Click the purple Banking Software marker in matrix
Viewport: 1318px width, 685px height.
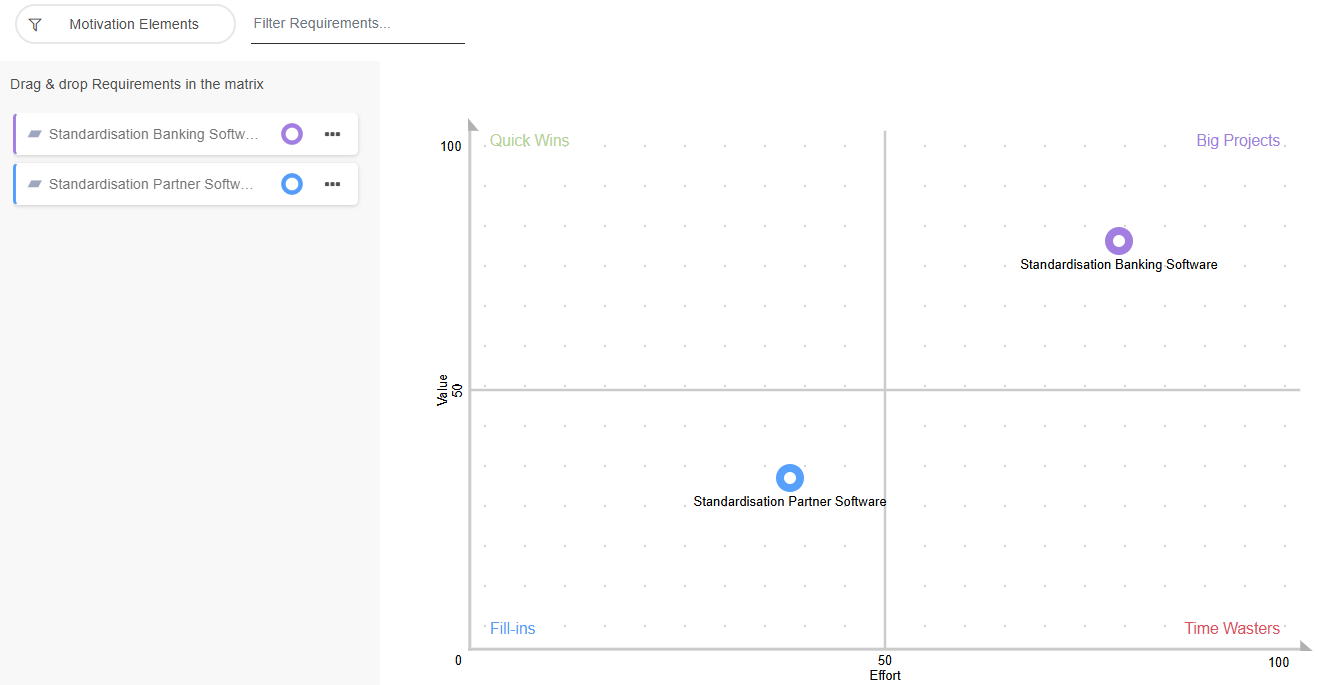coord(1119,241)
